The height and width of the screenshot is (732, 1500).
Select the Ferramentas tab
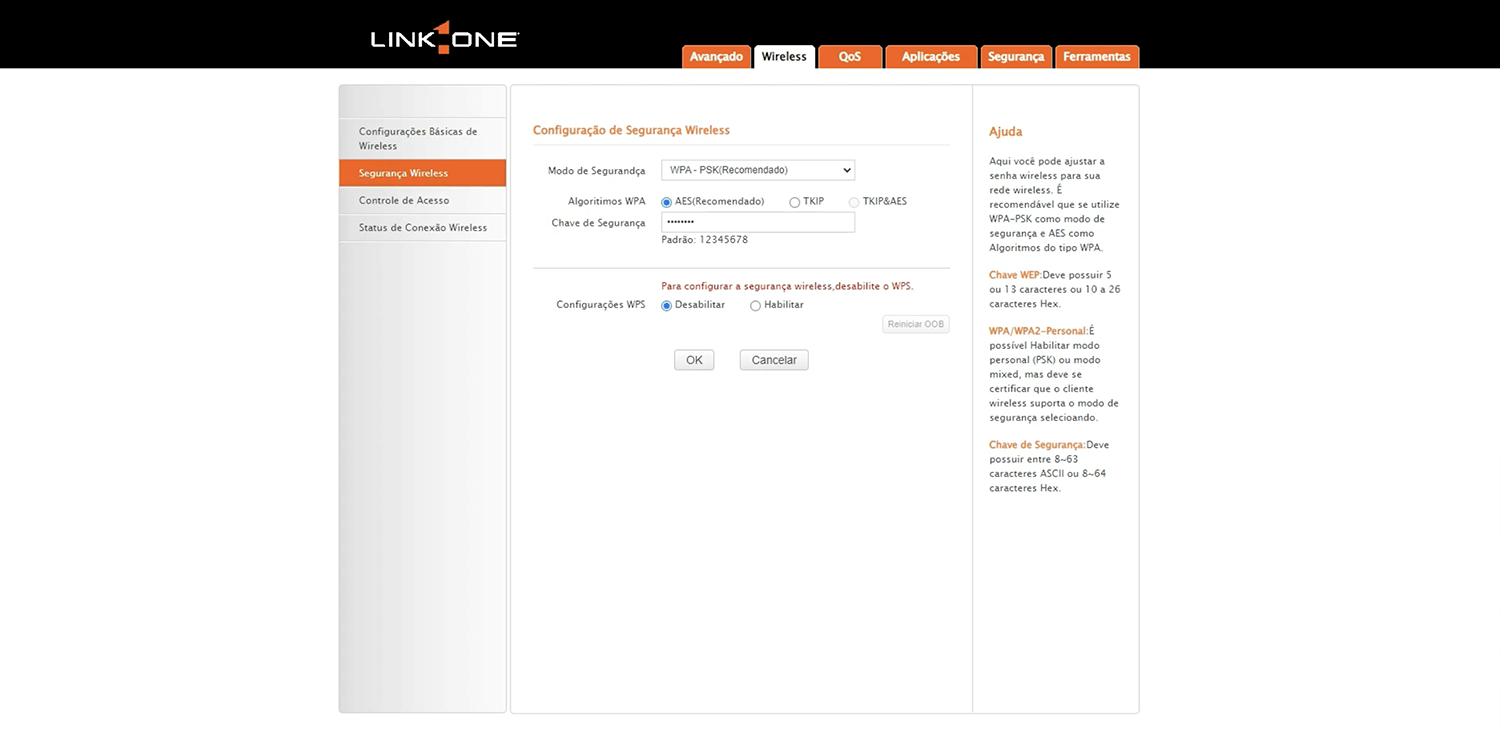pyautogui.click(x=1096, y=57)
